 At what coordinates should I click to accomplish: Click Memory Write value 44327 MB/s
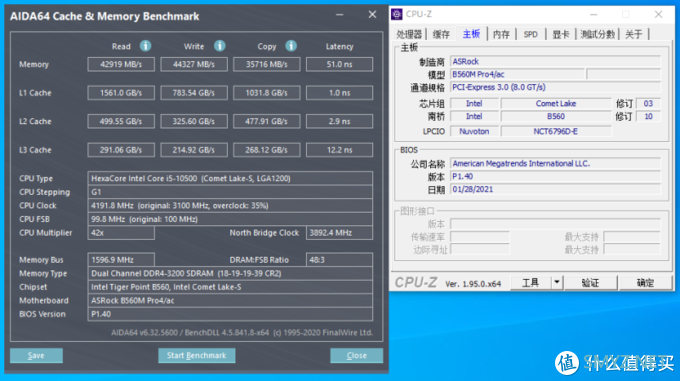click(194, 64)
